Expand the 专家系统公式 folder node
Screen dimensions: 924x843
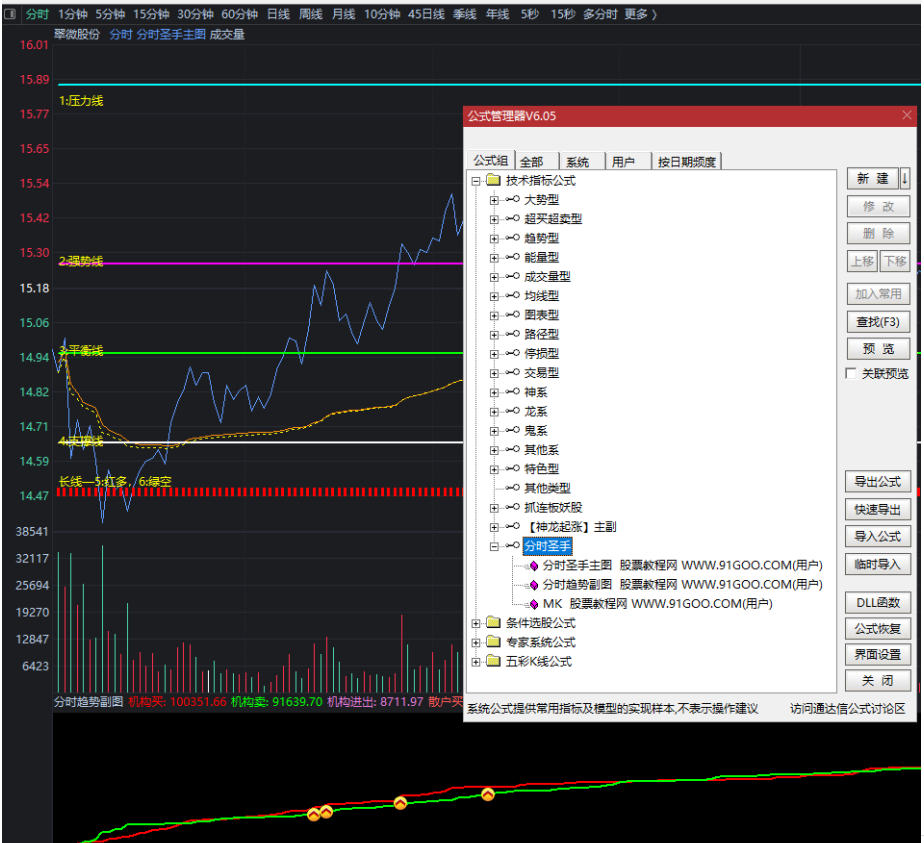click(475, 642)
